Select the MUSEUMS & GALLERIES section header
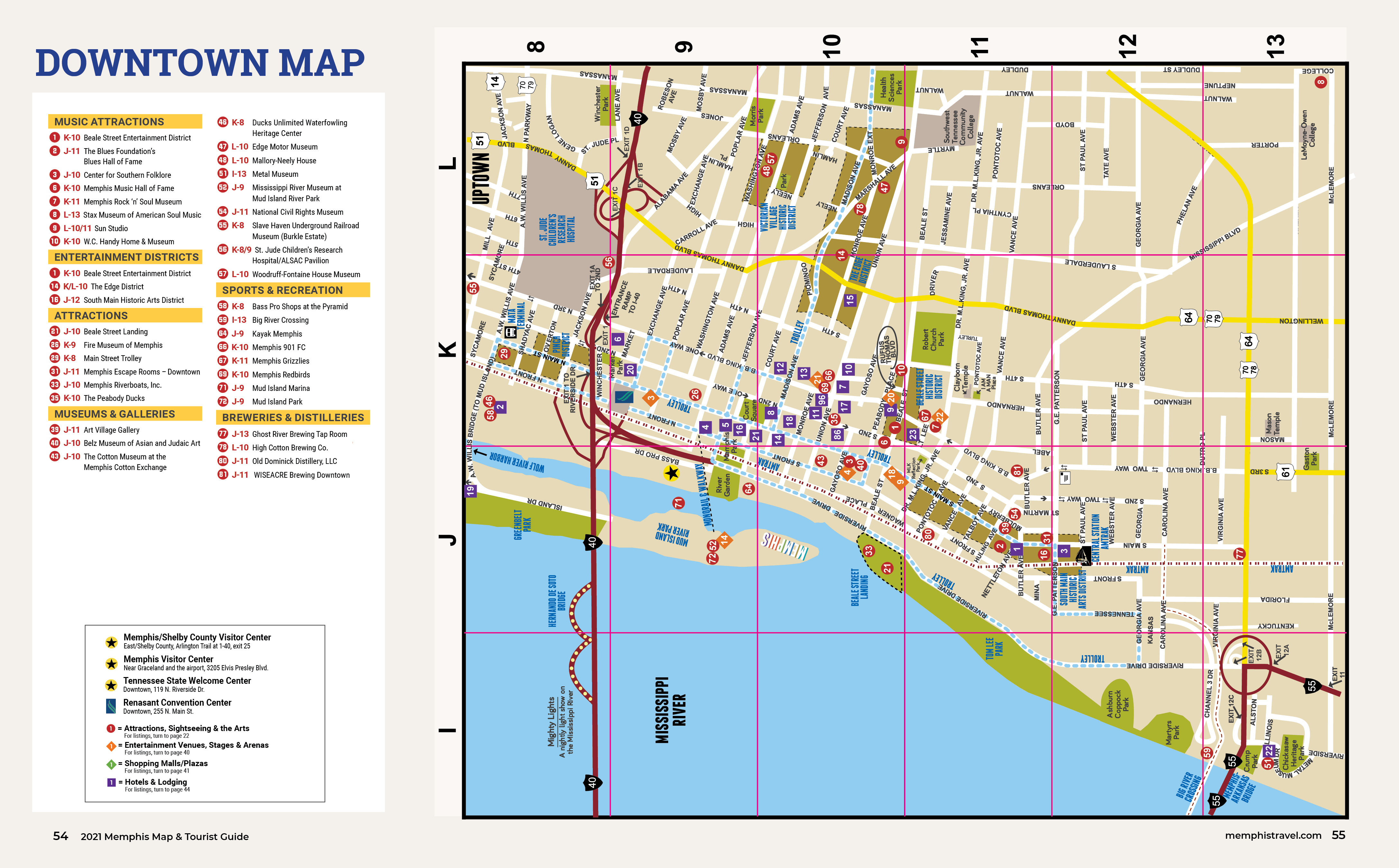Screen dimensions: 1399x868 click(x=125, y=414)
